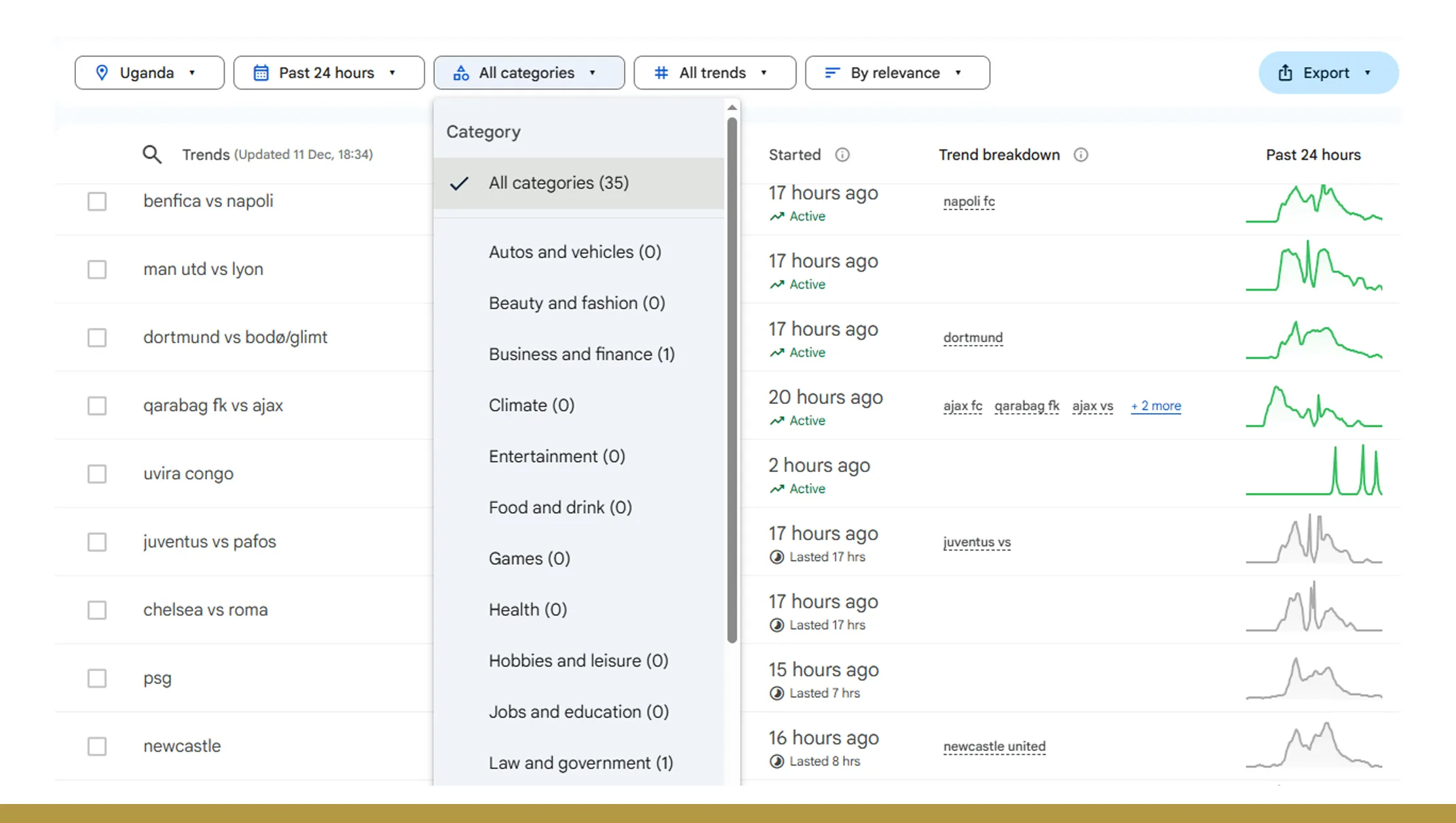Screen dimensions: 1456x823
Task: Click the calendar icon in Past 24 hours filter
Action: pos(261,73)
